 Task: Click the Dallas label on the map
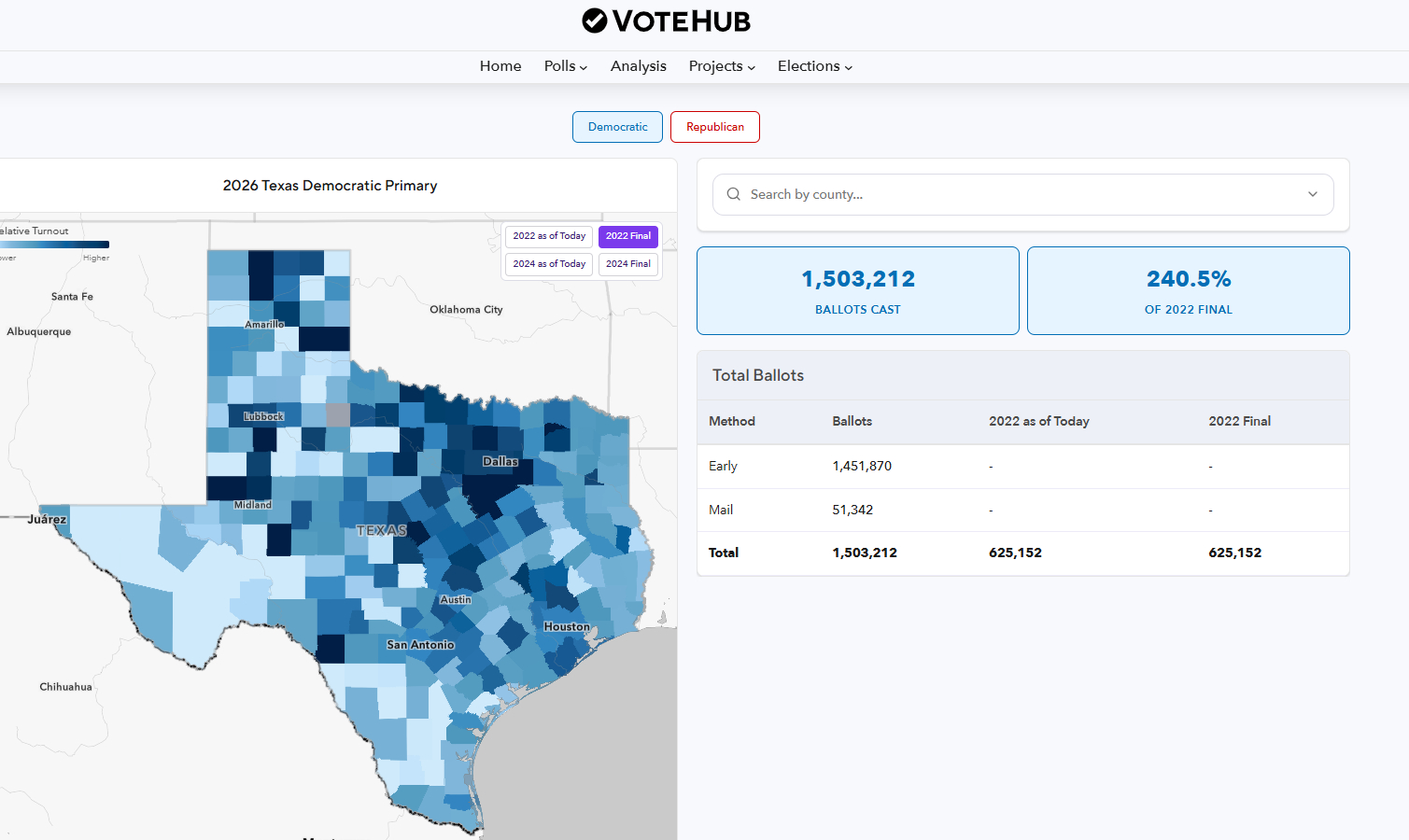click(x=500, y=461)
